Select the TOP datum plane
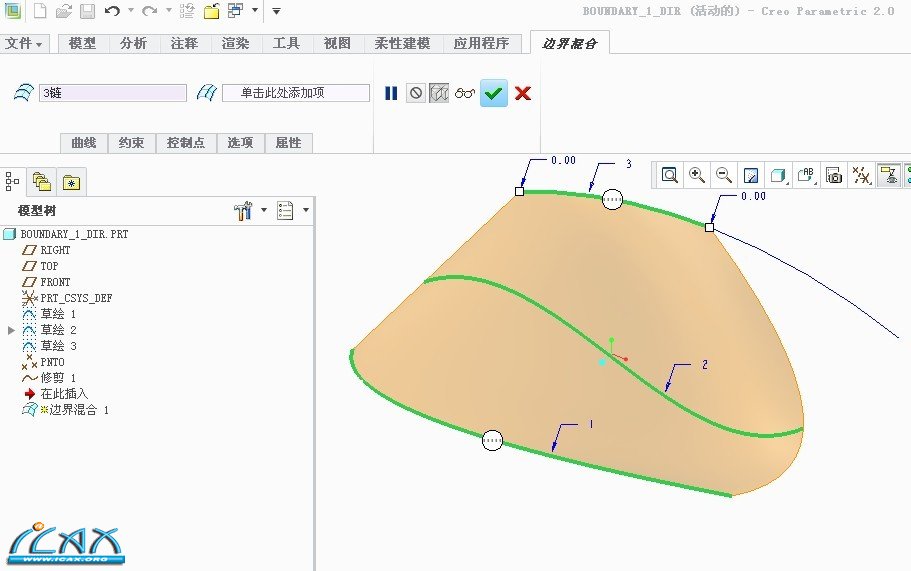Screen dimensions: 911x571 tap(49, 266)
